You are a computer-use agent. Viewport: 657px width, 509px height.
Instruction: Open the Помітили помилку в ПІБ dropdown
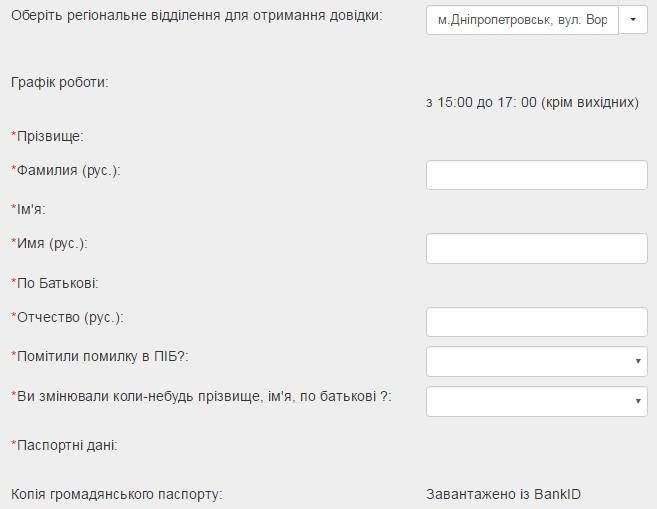537,361
